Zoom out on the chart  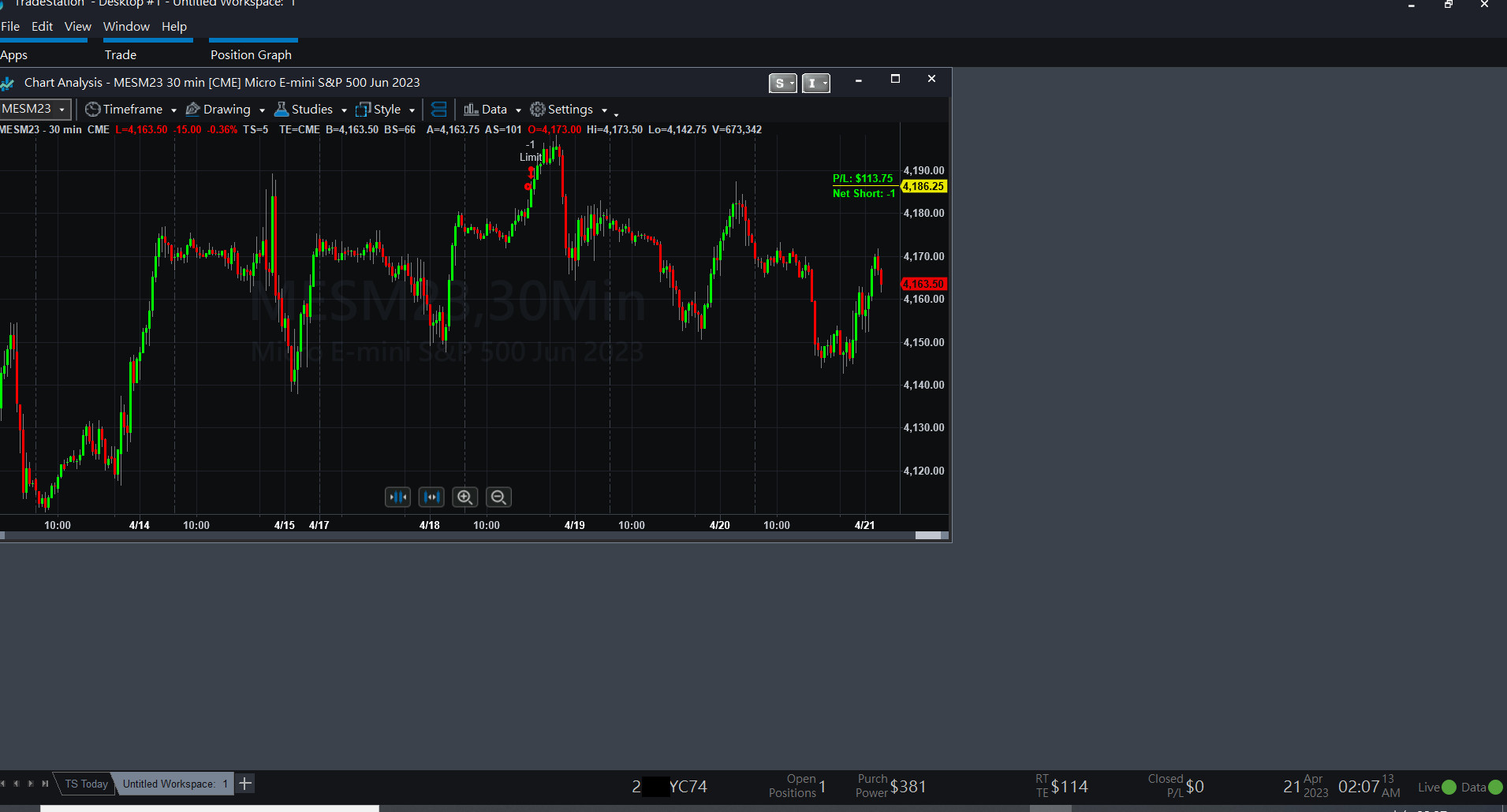[498, 497]
